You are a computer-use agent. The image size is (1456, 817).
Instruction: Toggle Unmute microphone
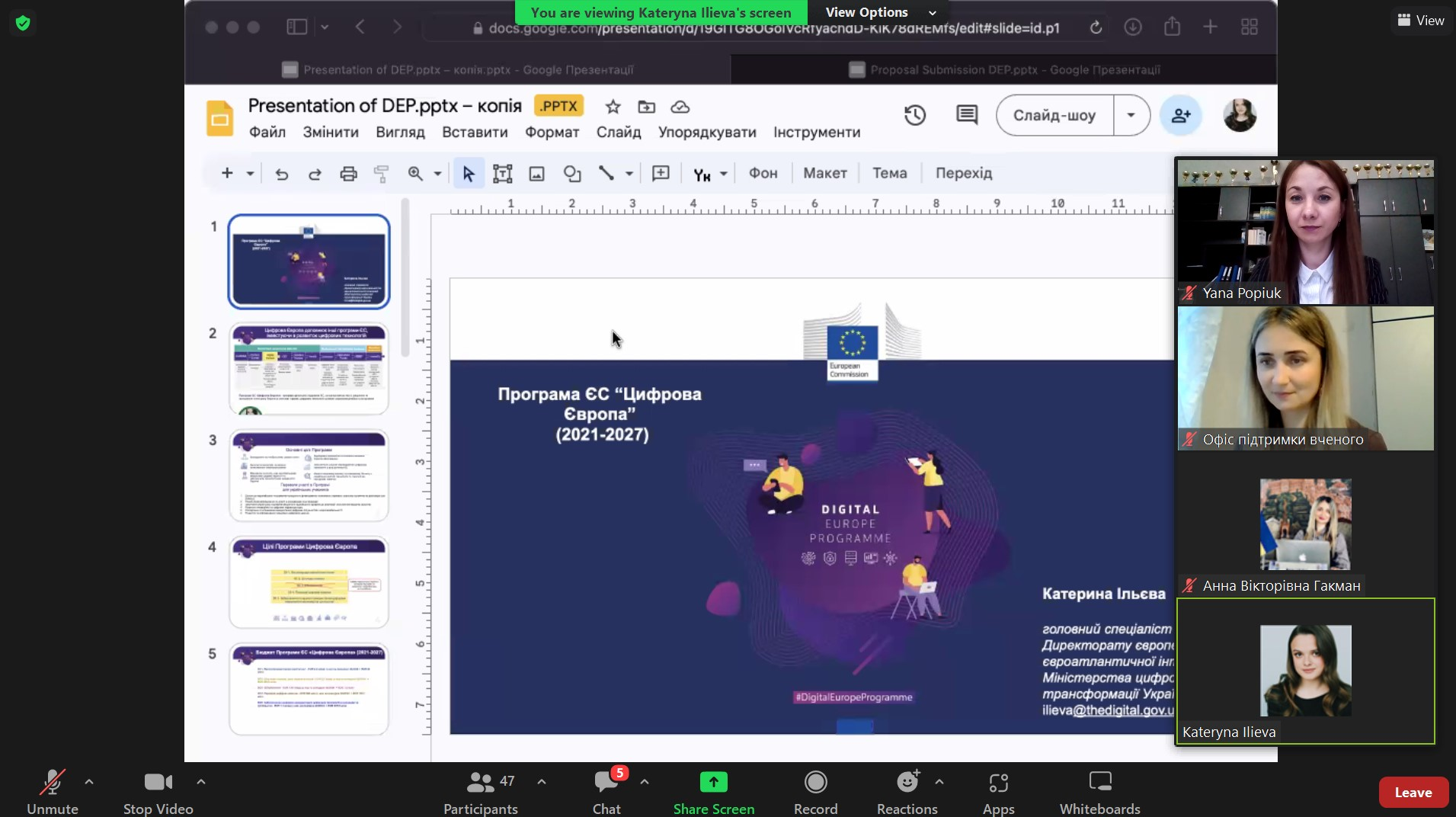(53, 793)
